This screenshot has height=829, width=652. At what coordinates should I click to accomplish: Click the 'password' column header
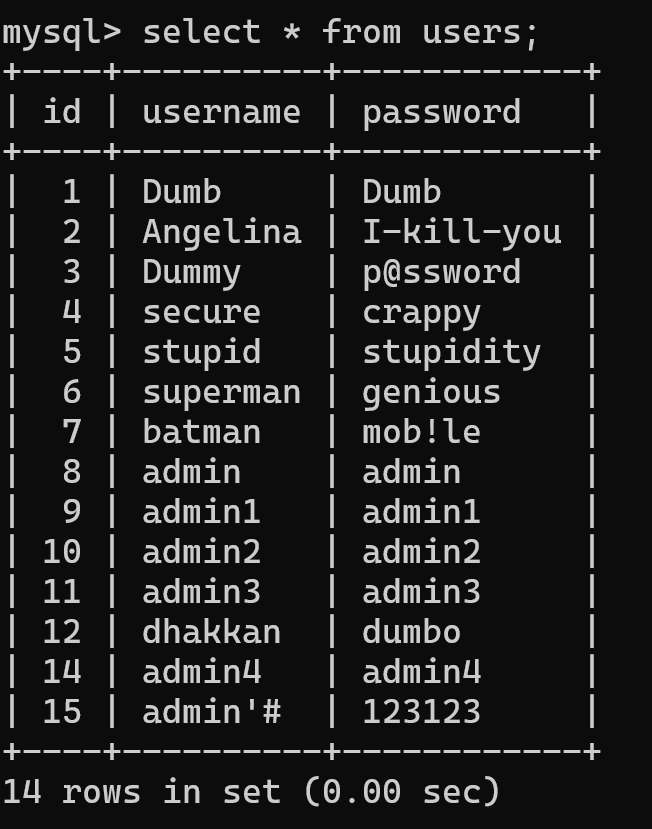[442, 114]
